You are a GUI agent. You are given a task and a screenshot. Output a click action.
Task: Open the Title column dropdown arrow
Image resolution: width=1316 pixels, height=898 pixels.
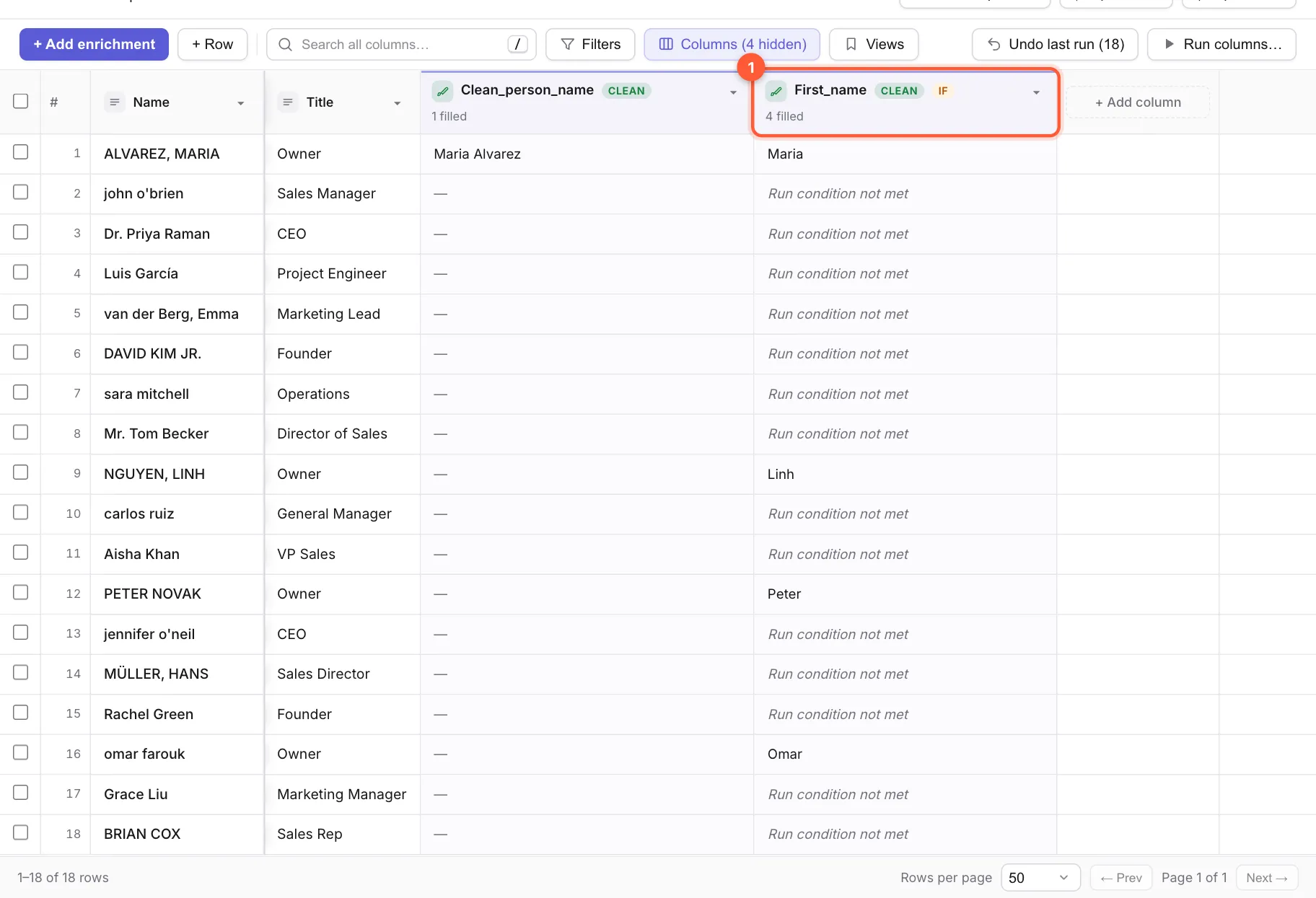pyautogui.click(x=397, y=103)
